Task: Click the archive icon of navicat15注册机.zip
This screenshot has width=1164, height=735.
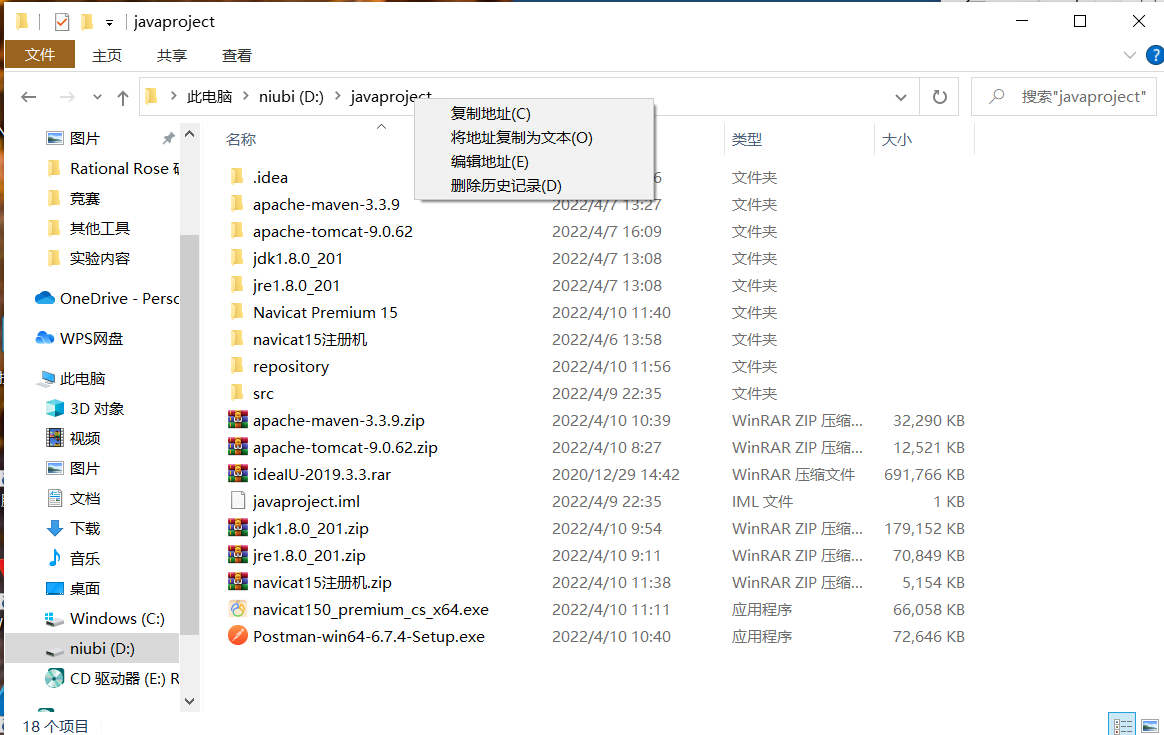Action: pos(238,582)
